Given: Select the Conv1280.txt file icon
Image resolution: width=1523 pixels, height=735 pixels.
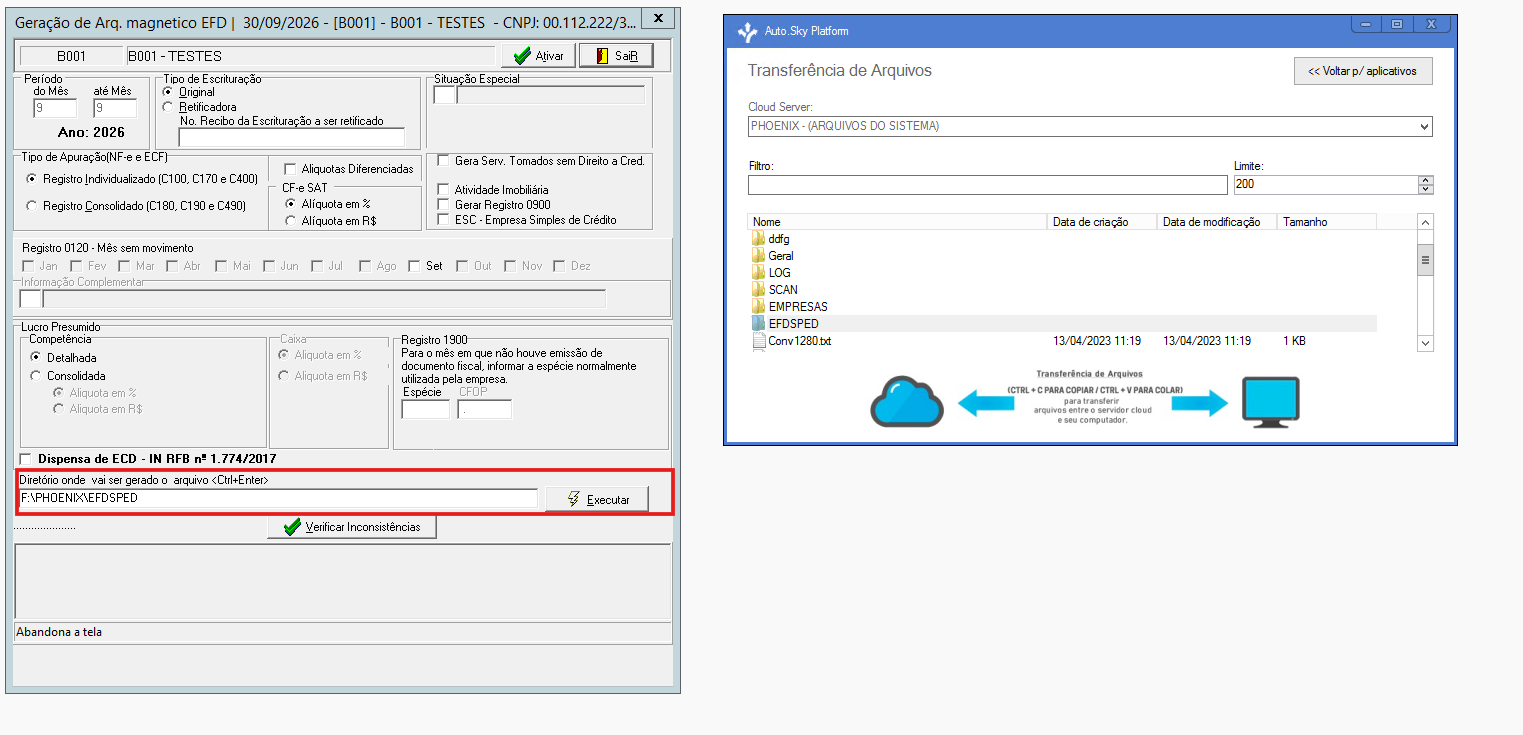Looking at the screenshot, I should pyautogui.click(x=758, y=341).
